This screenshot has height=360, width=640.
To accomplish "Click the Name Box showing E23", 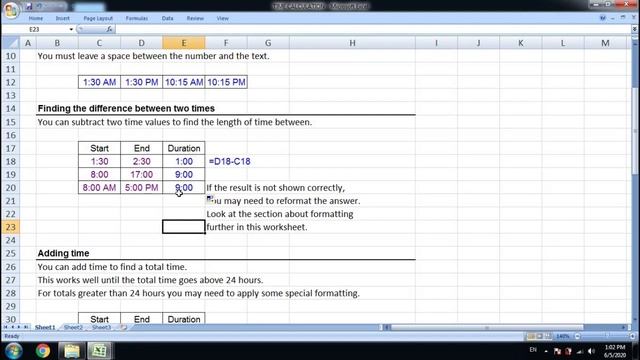I will [35, 29].
